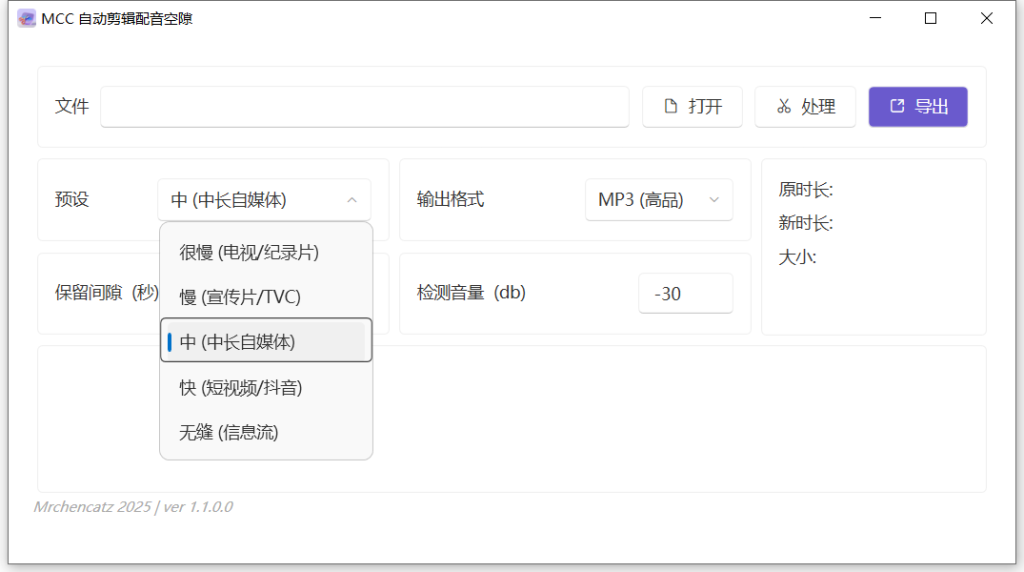1024x572 pixels.
Task: Click the export icon on 导出 button
Action: click(x=897, y=106)
